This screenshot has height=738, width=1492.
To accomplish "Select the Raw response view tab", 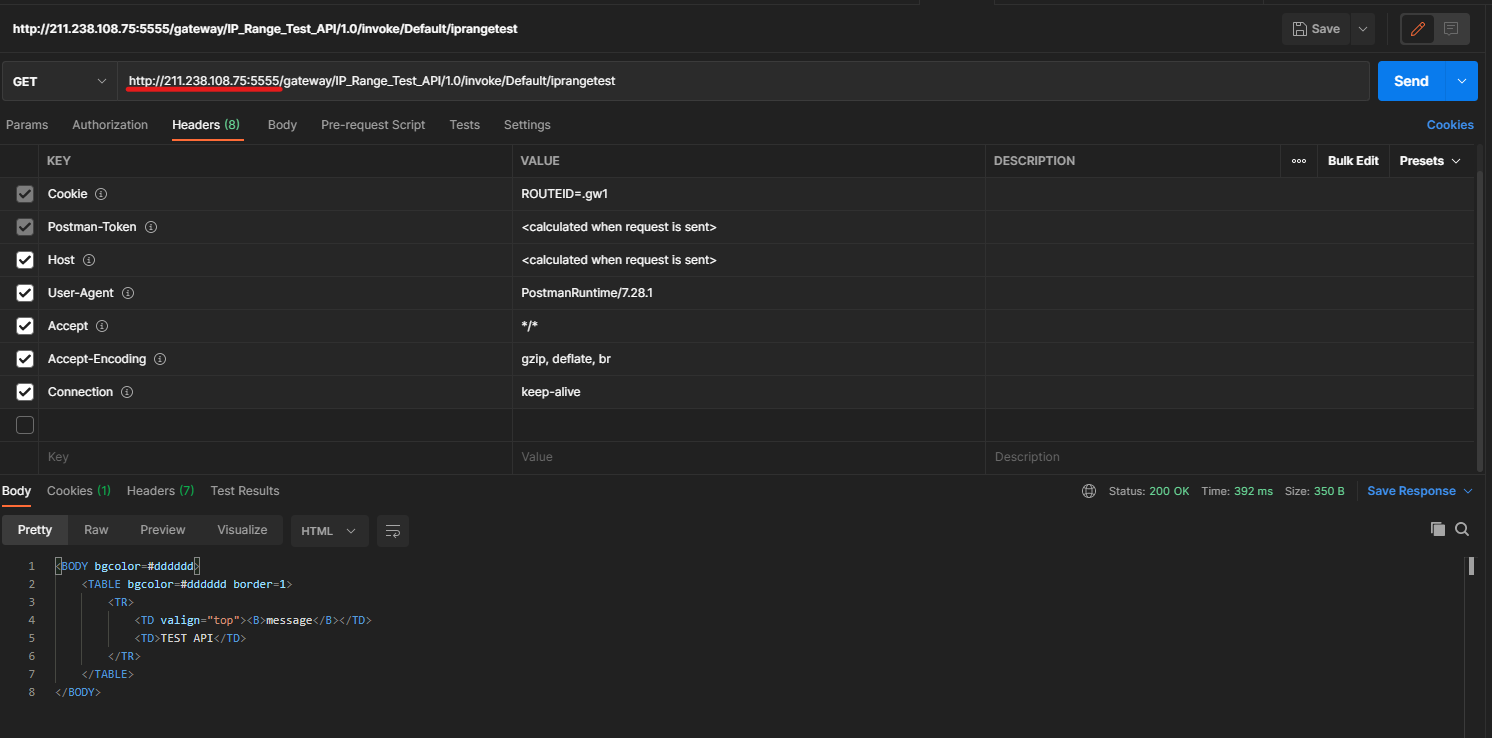I will pos(96,530).
